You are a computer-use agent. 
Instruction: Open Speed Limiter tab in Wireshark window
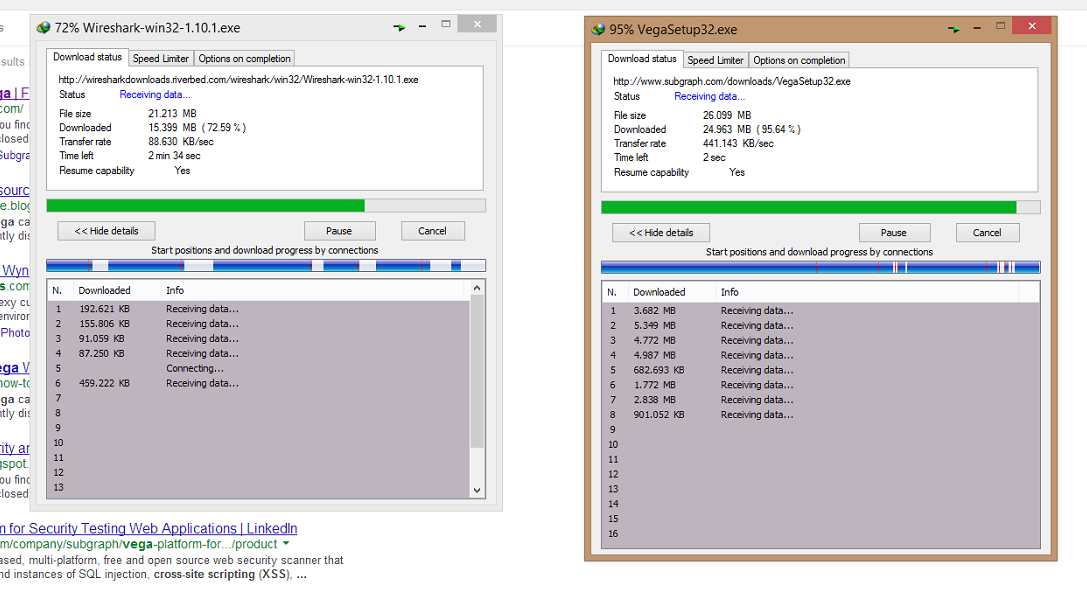[161, 59]
